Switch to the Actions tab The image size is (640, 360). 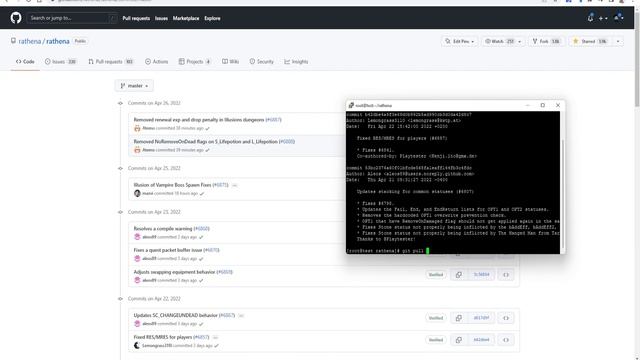click(x=156, y=62)
